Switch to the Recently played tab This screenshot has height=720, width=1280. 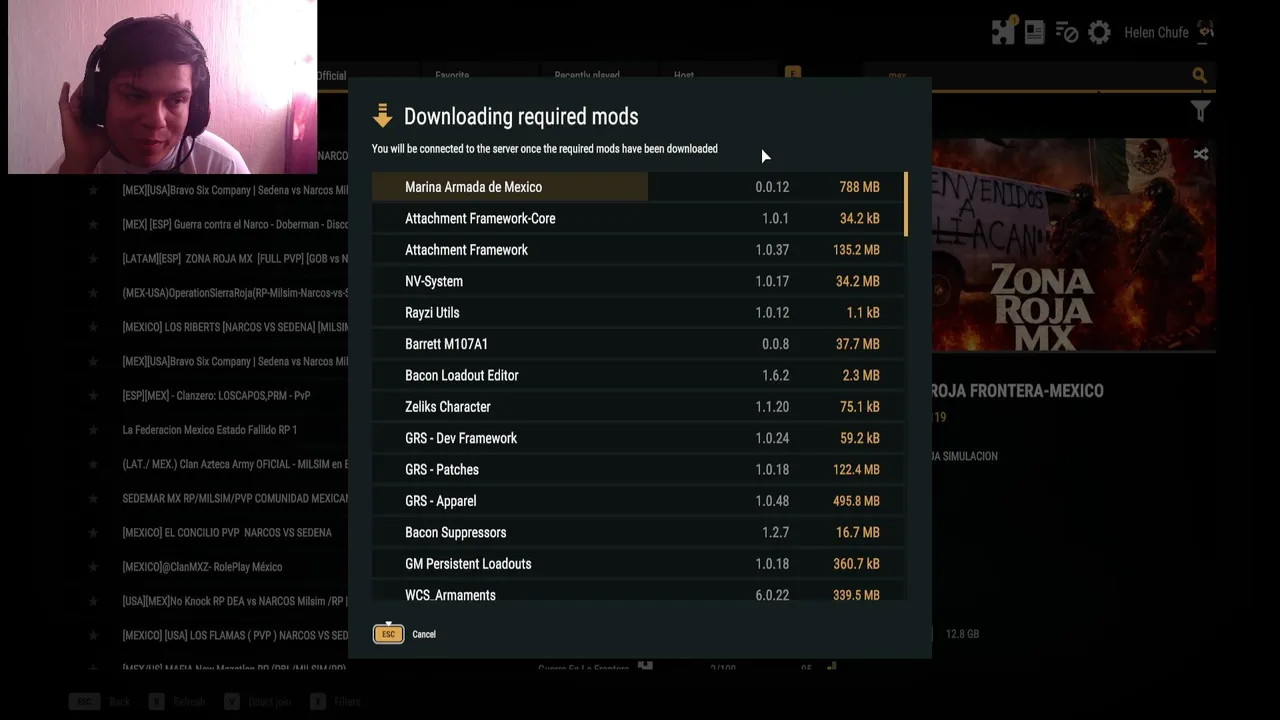[587, 75]
